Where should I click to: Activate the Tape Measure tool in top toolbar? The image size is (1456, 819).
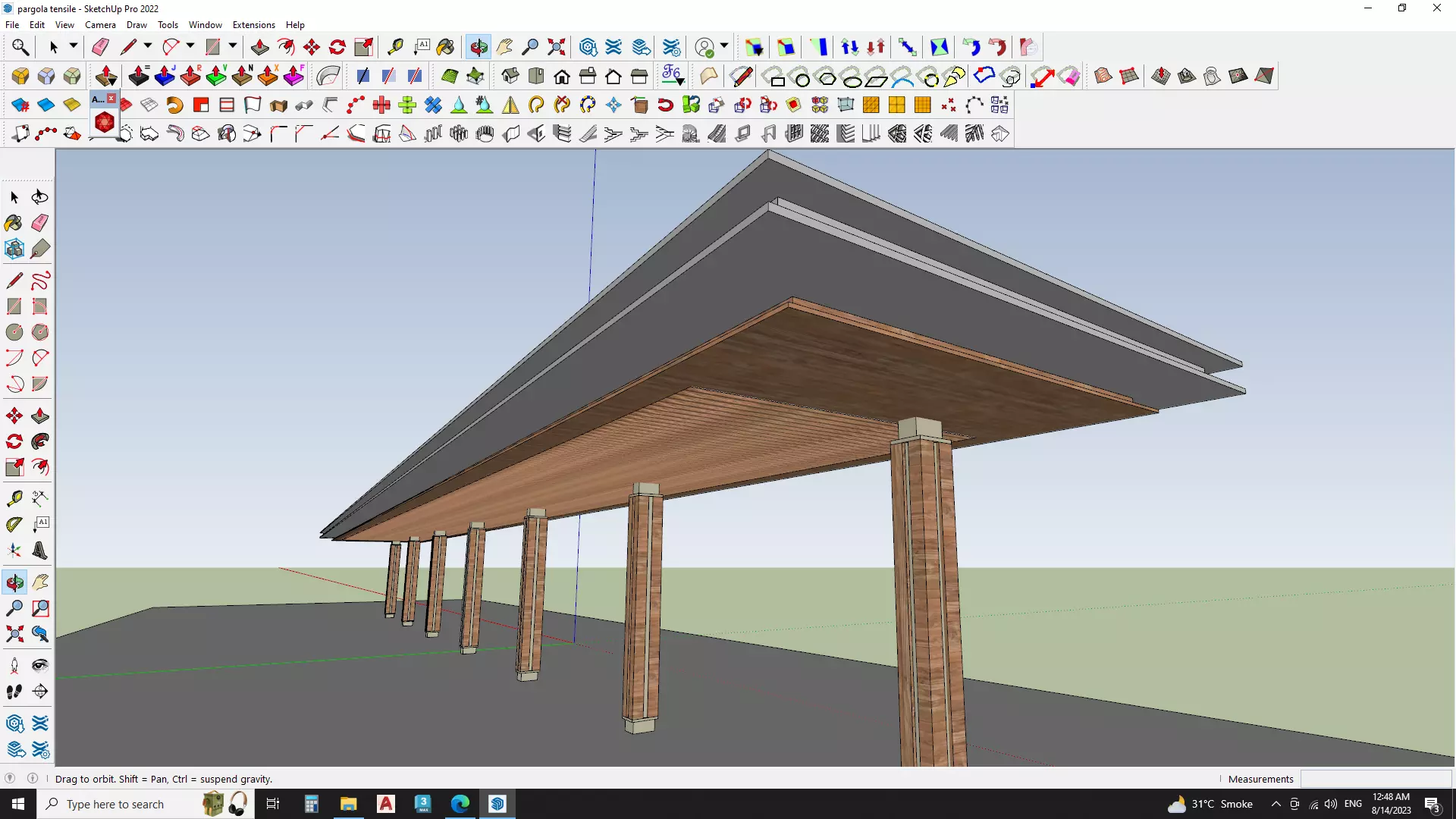point(395,47)
